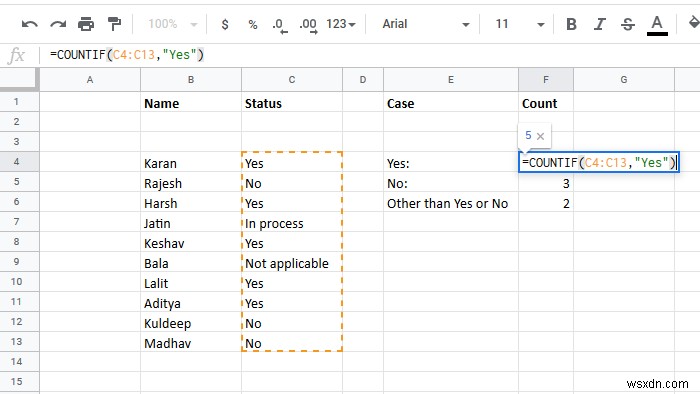Format as percent with the % button
Screen dimensions: 700x394
[253, 25]
